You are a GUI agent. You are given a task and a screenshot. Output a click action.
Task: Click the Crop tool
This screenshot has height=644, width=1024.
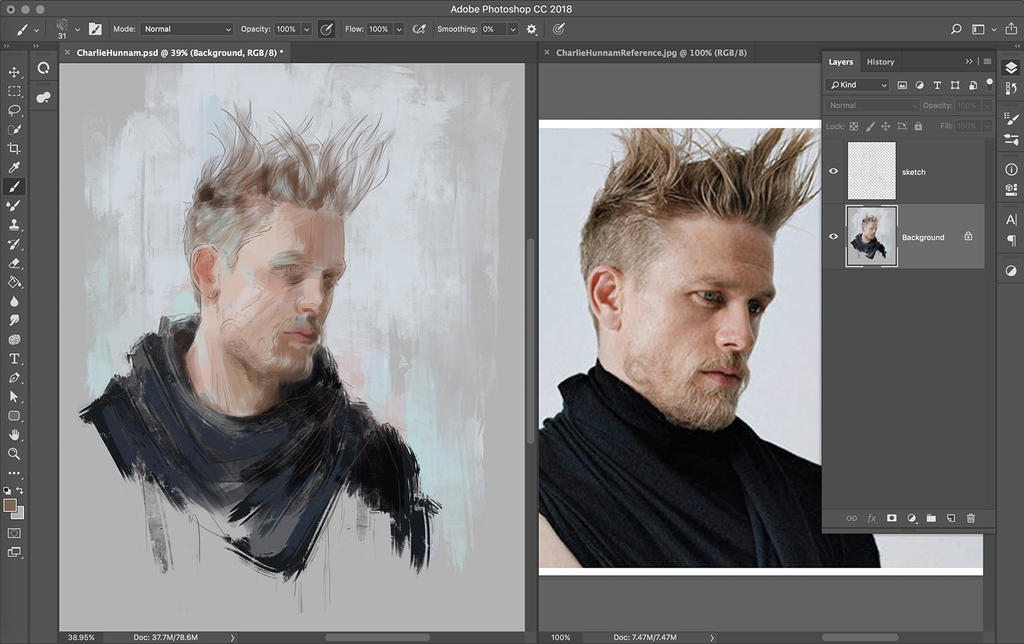click(14, 148)
